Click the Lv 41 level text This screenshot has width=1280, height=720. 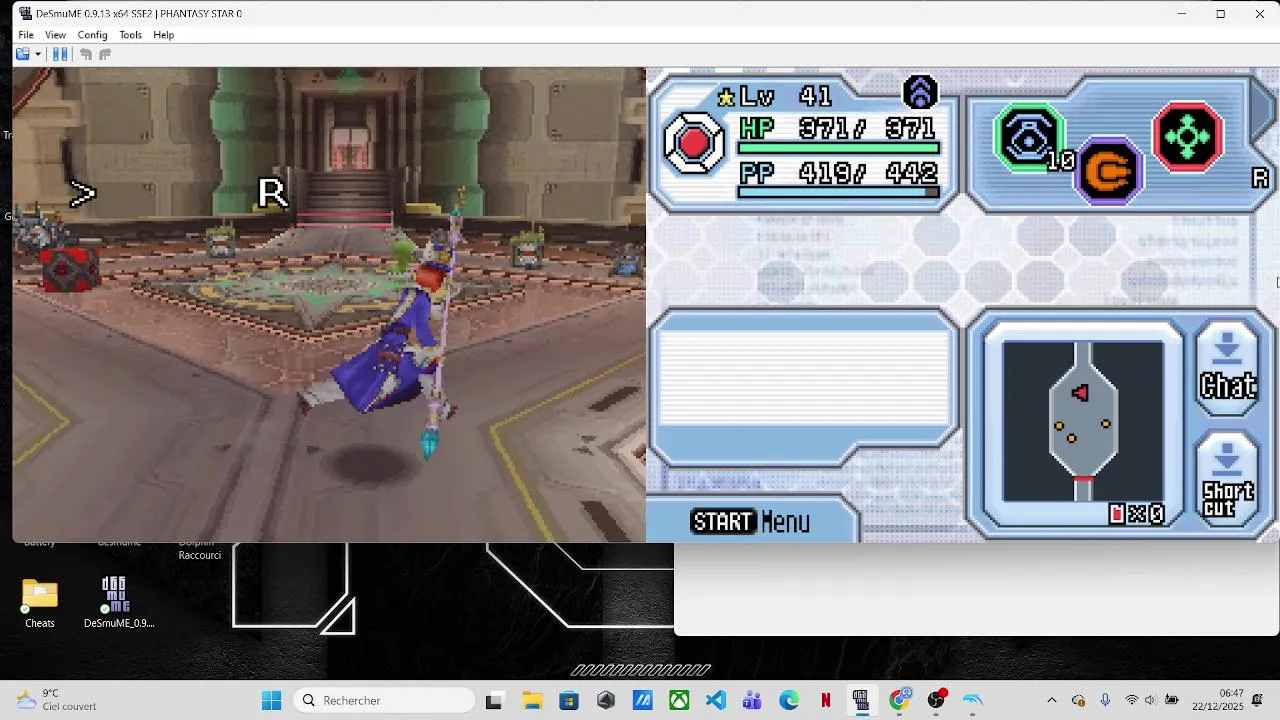786,96
